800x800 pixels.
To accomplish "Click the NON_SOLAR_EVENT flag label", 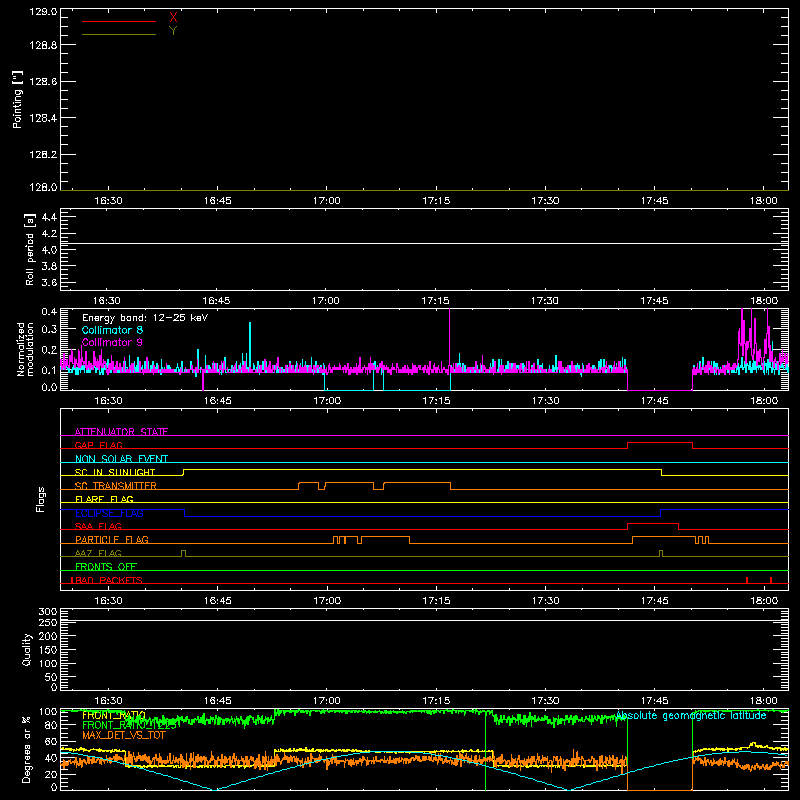I will [121, 459].
